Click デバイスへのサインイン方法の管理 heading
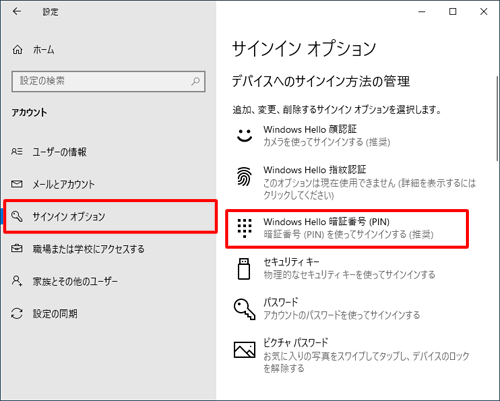The image size is (500, 401). coord(321,81)
